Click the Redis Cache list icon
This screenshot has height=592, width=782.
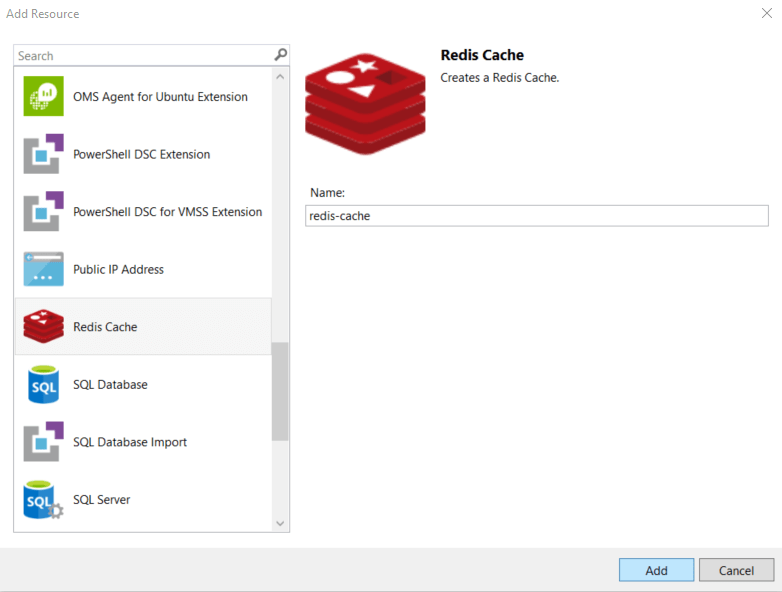coord(43,327)
